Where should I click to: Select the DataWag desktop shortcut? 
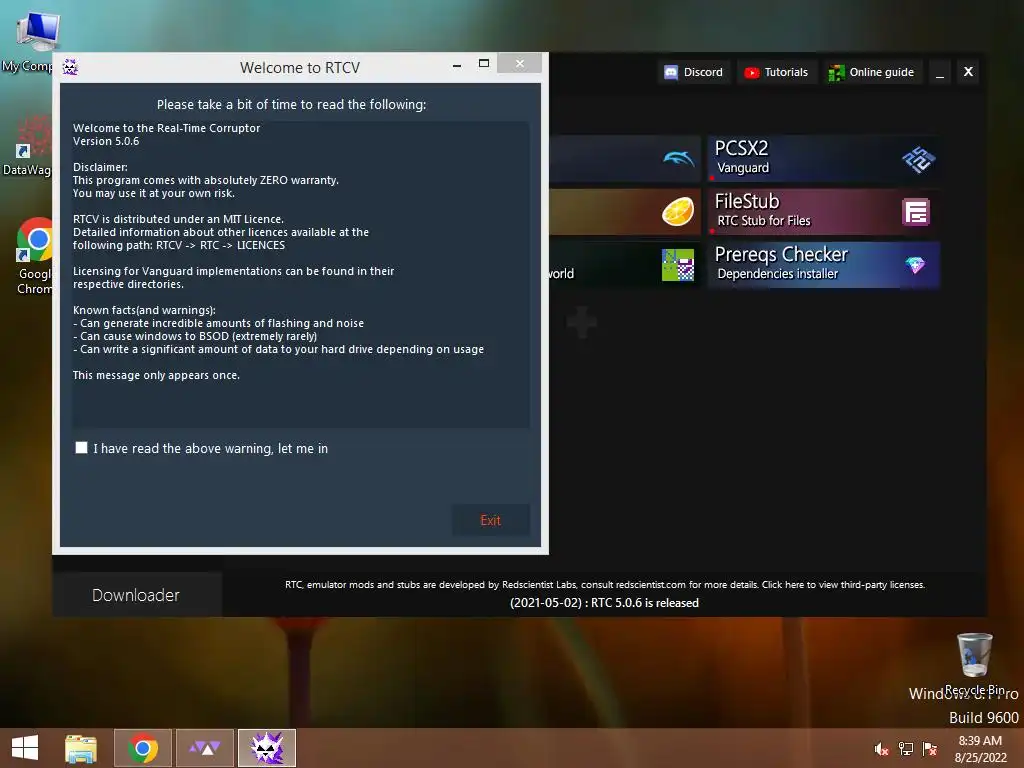click(27, 145)
